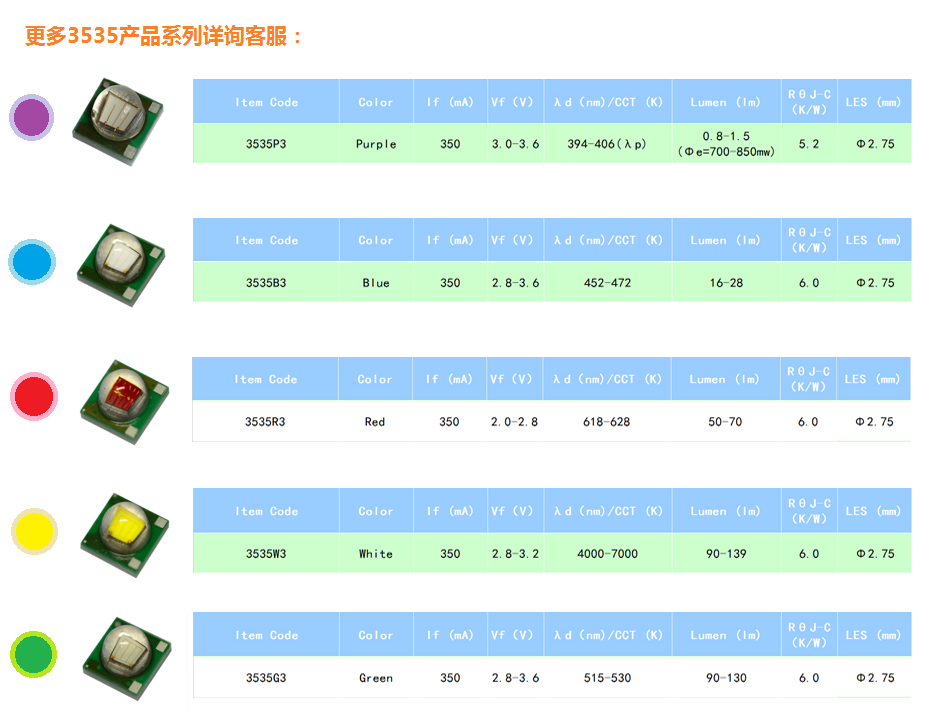Click CCT value 4000-7000
This screenshot has height=728, width=947.
[607, 553]
